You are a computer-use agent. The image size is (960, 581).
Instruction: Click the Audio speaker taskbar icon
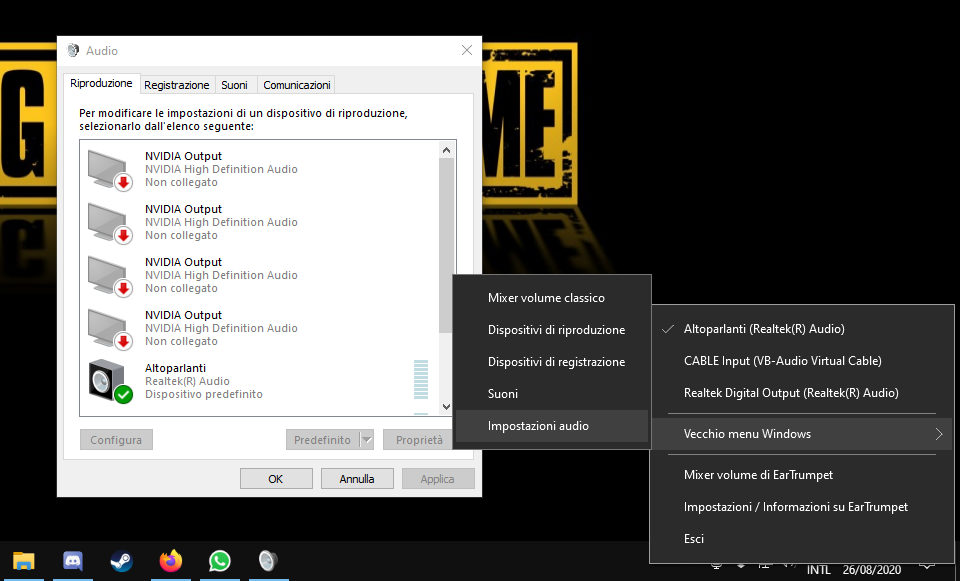pyautogui.click(x=268, y=561)
